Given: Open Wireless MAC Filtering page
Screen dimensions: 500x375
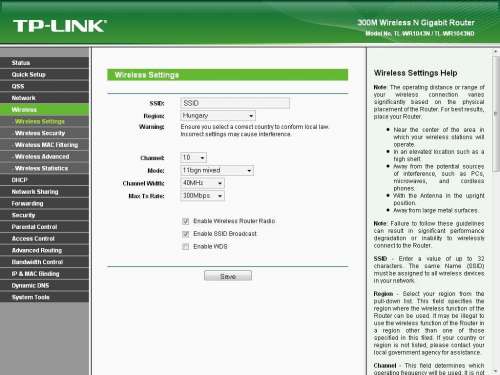Looking at the screenshot, I should point(44,145).
